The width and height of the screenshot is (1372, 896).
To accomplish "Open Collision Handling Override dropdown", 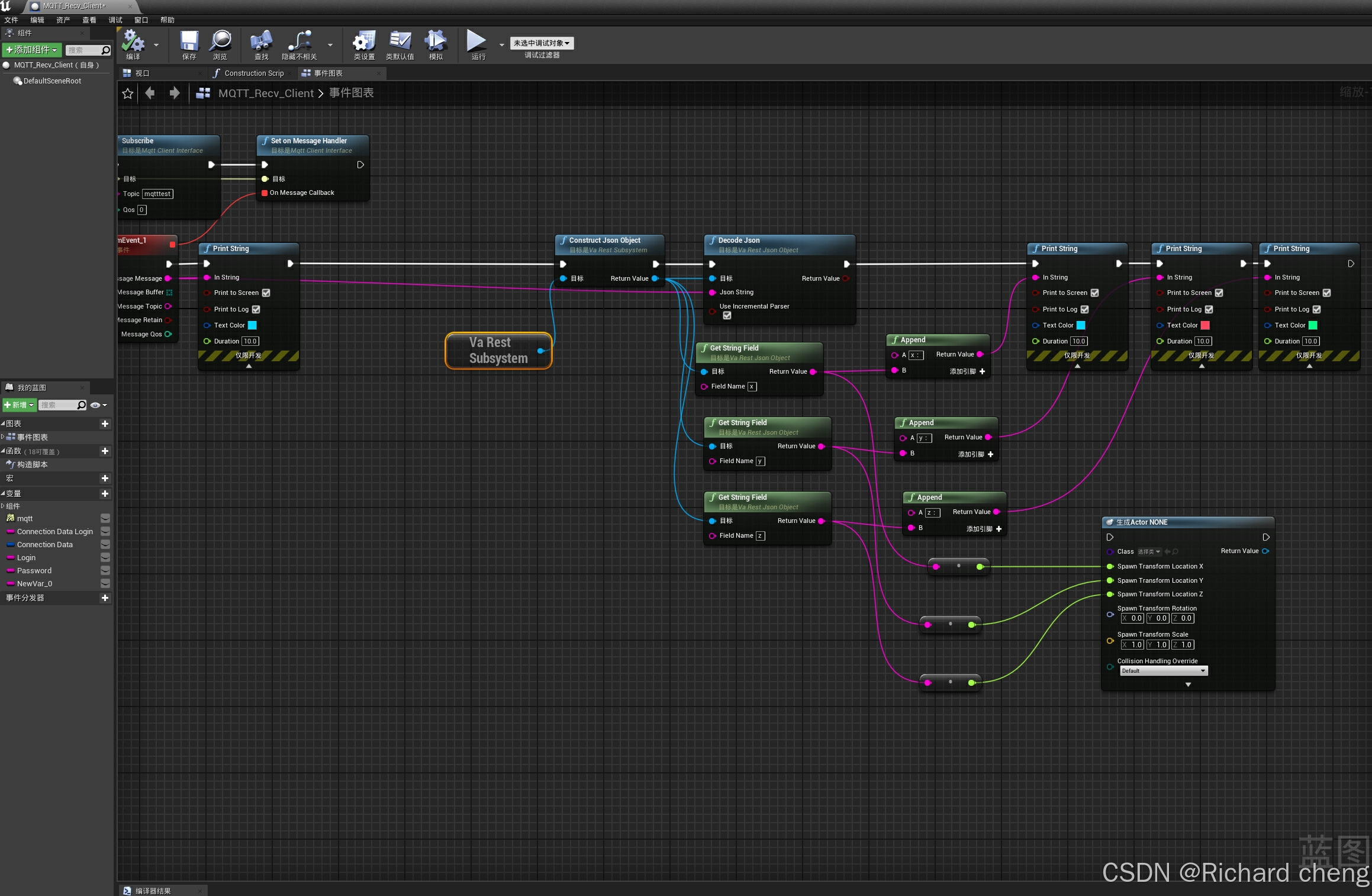I will click(x=1163, y=671).
